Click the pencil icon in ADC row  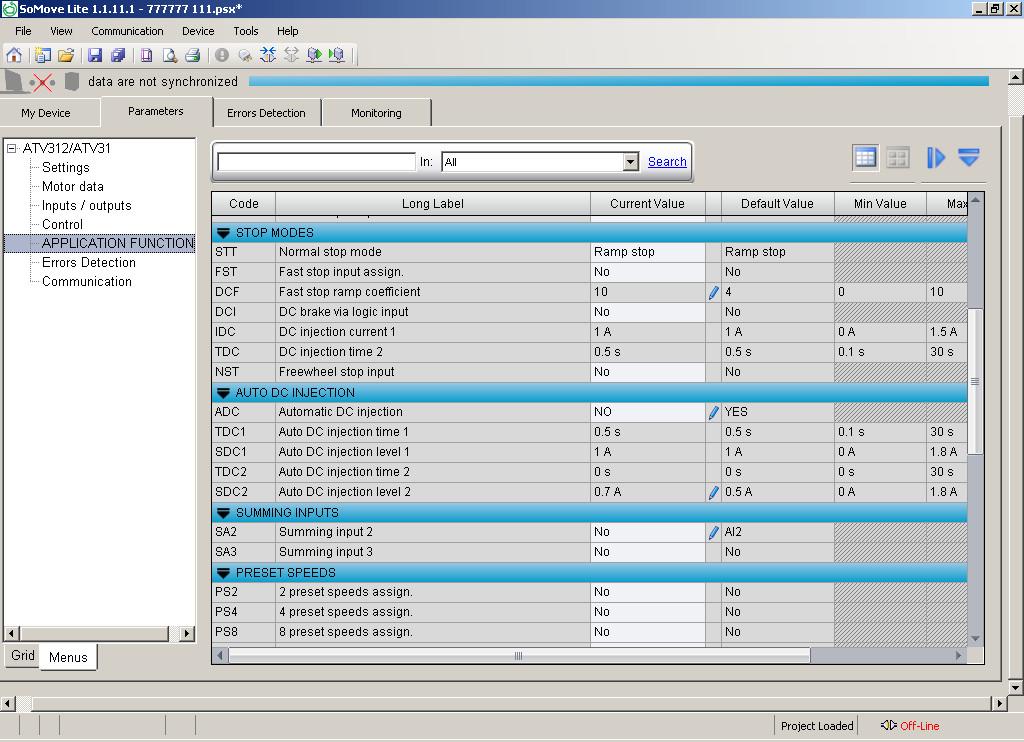(713, 412)
